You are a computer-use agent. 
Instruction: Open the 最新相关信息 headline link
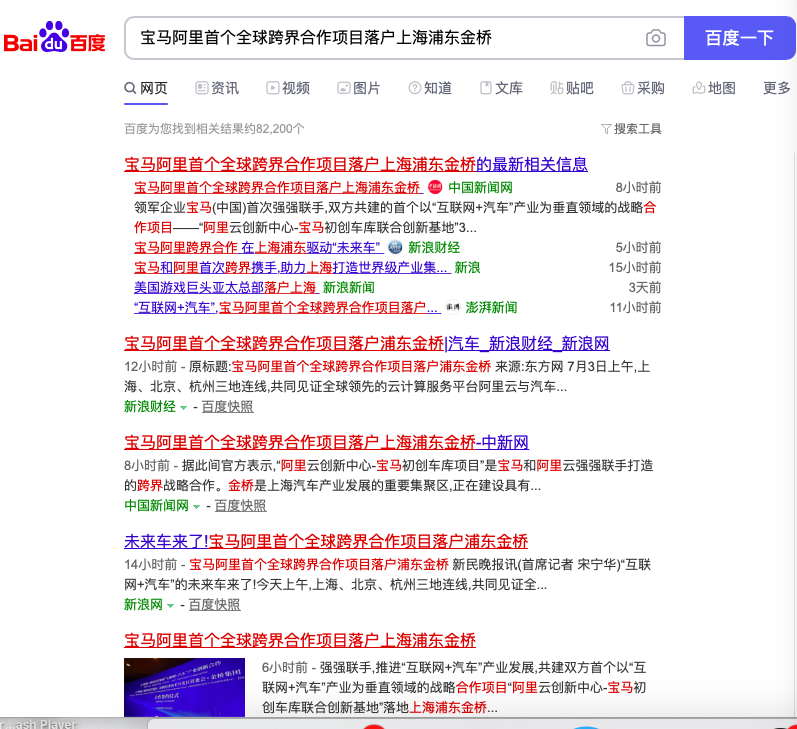tap(356, 164)
